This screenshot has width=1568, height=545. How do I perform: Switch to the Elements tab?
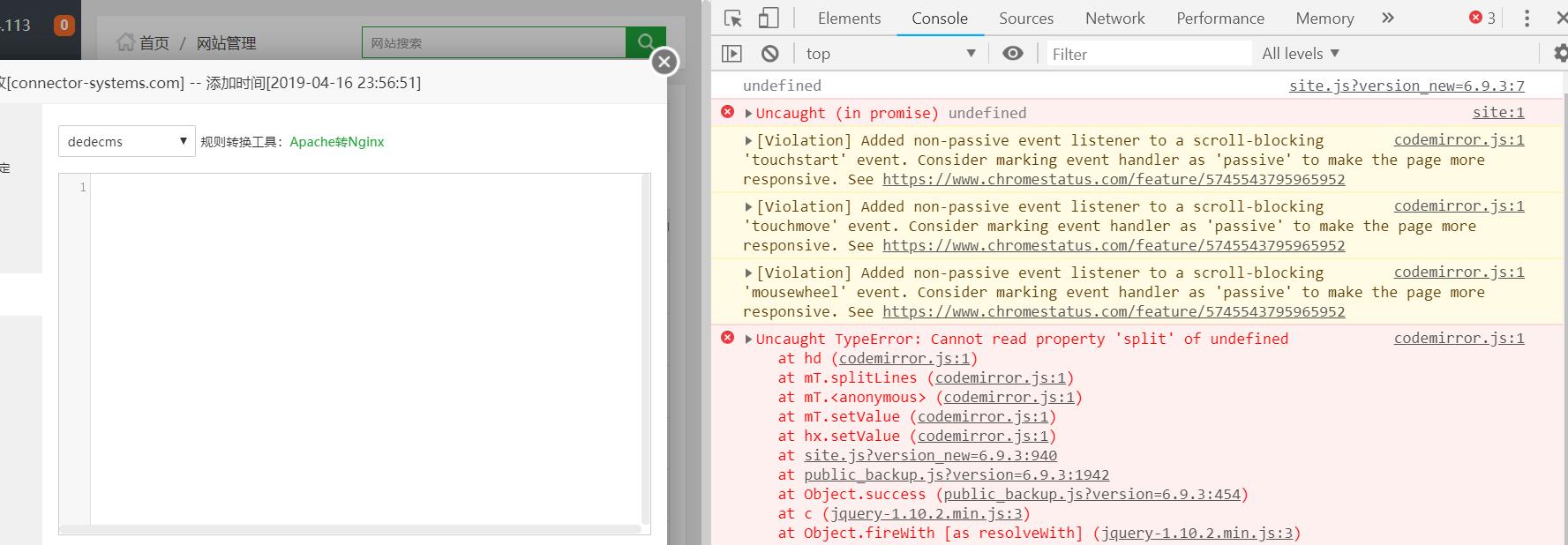tap(849, 18)
